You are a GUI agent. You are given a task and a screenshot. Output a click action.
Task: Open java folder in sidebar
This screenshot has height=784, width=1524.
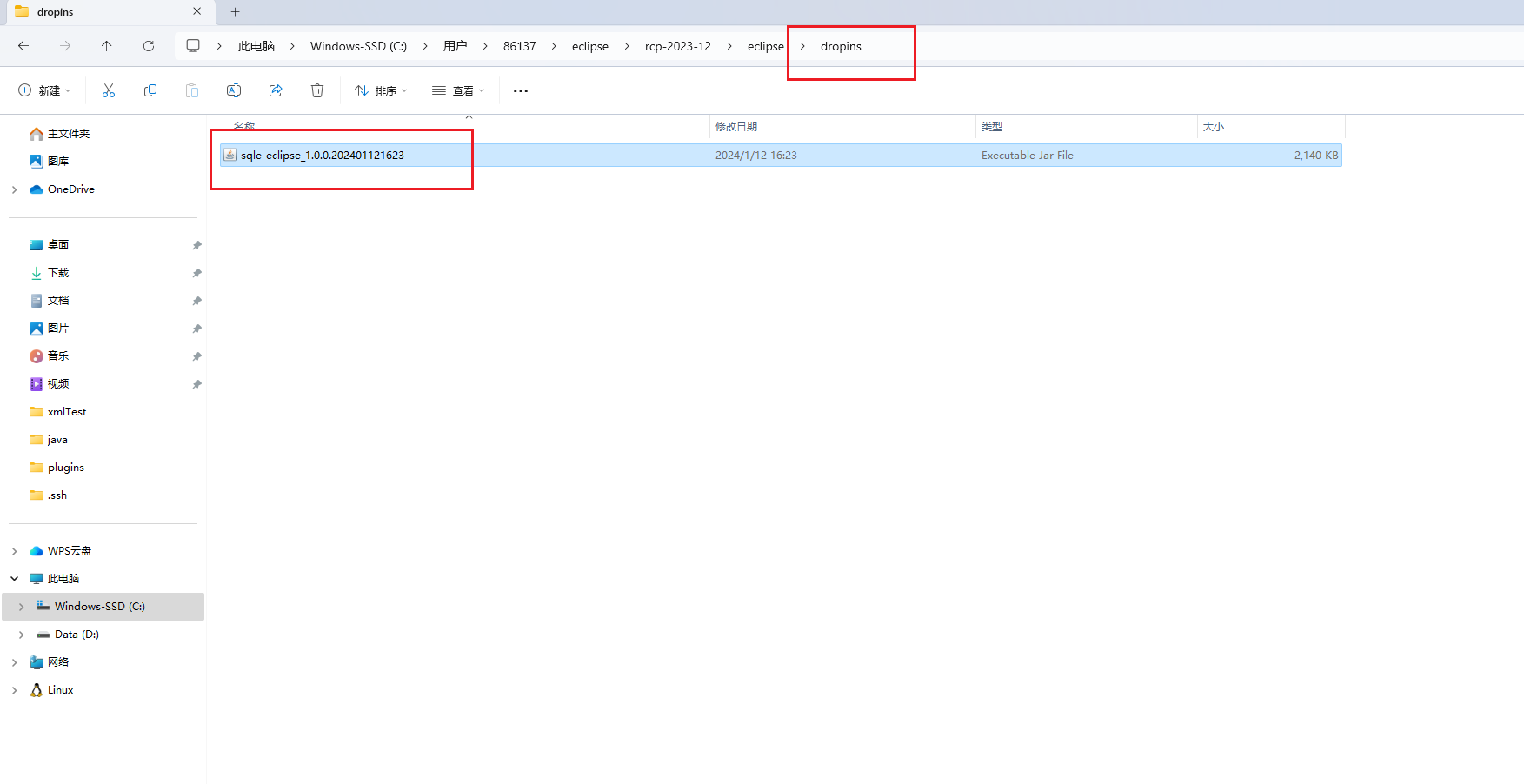tap(57, 440)
